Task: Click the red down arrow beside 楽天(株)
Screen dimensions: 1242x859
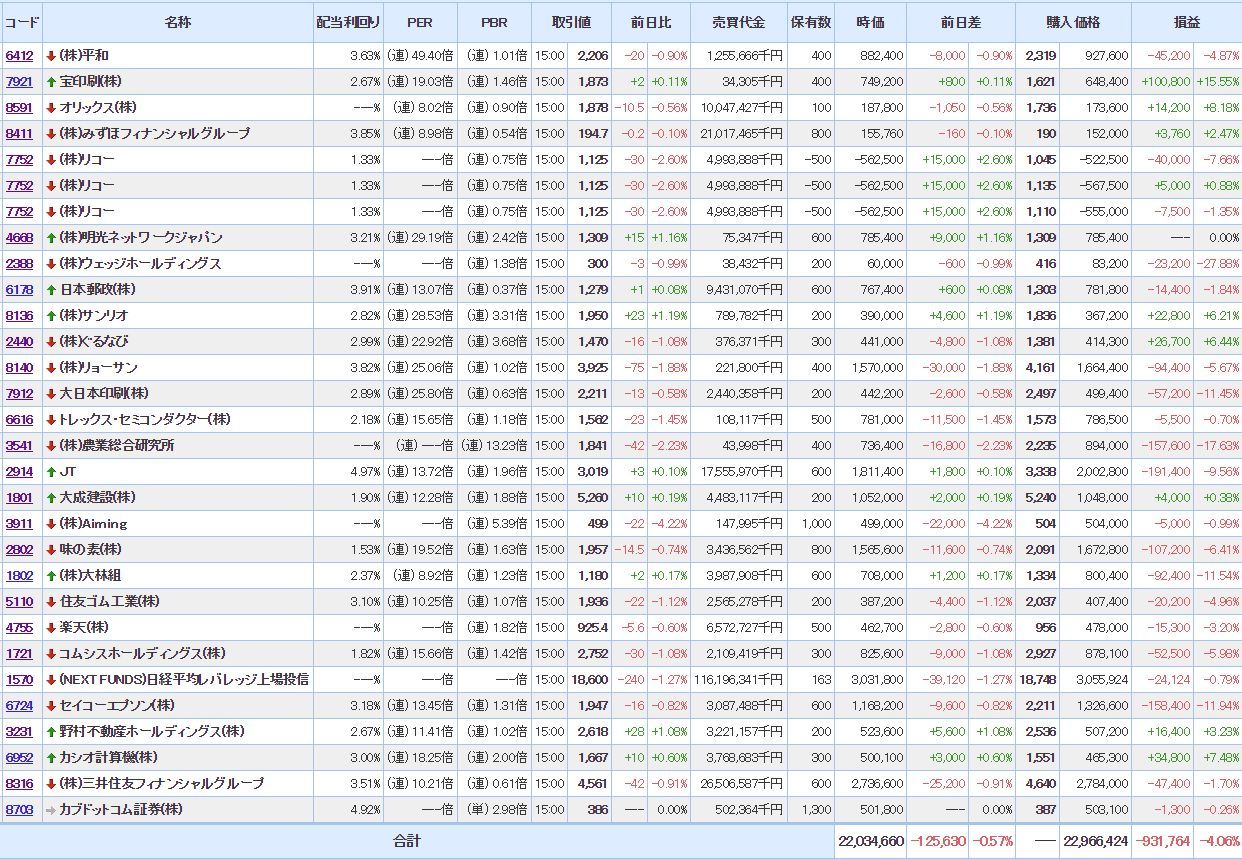Action: (x=51, y=627)
